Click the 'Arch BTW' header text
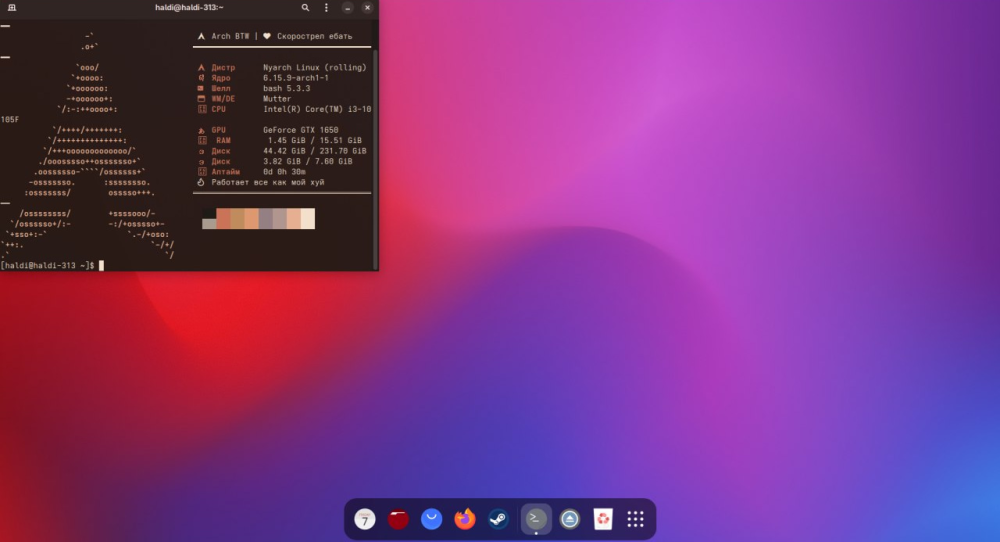The height and width of the screenshot is (542, 1000). click(x=230, y=36)
